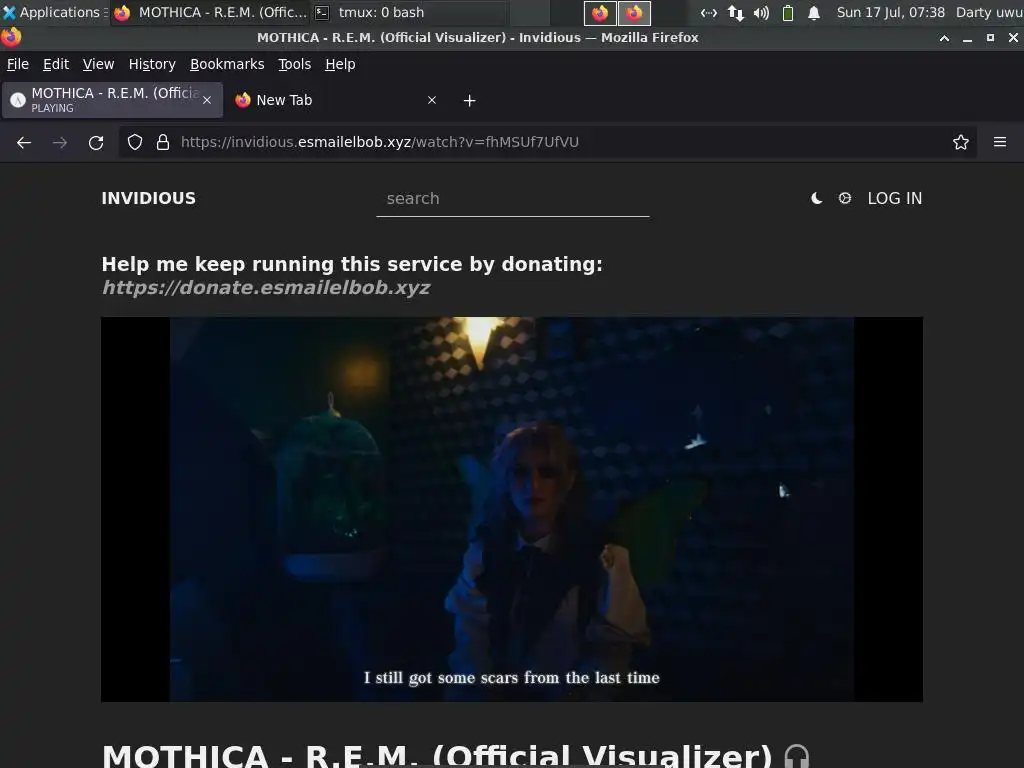Image resolution: width=1024 pixels, height=768 pixels.
Task: Open the Help menu
Action: (340, 64)
